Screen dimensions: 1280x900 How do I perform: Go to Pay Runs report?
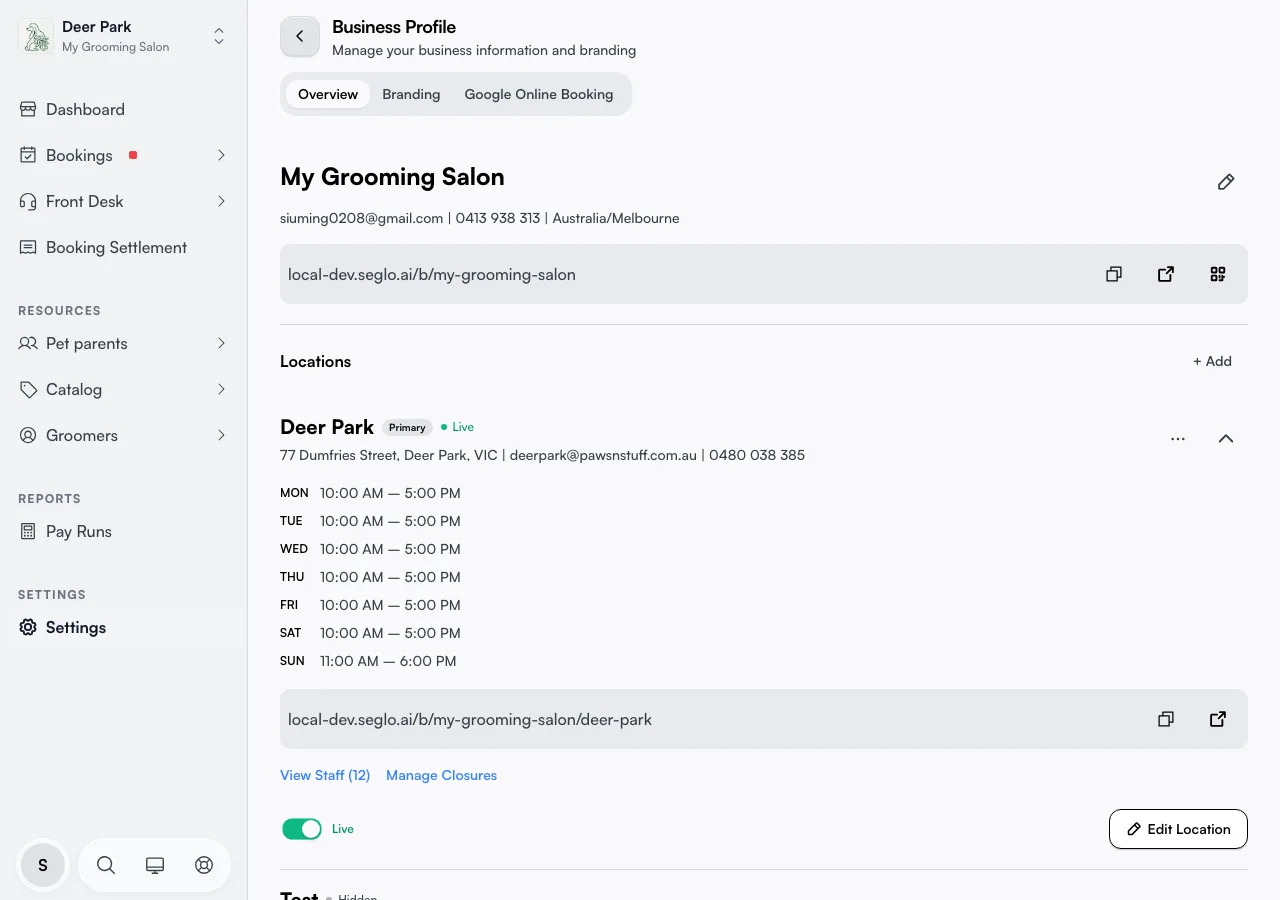tap(123, 531)
